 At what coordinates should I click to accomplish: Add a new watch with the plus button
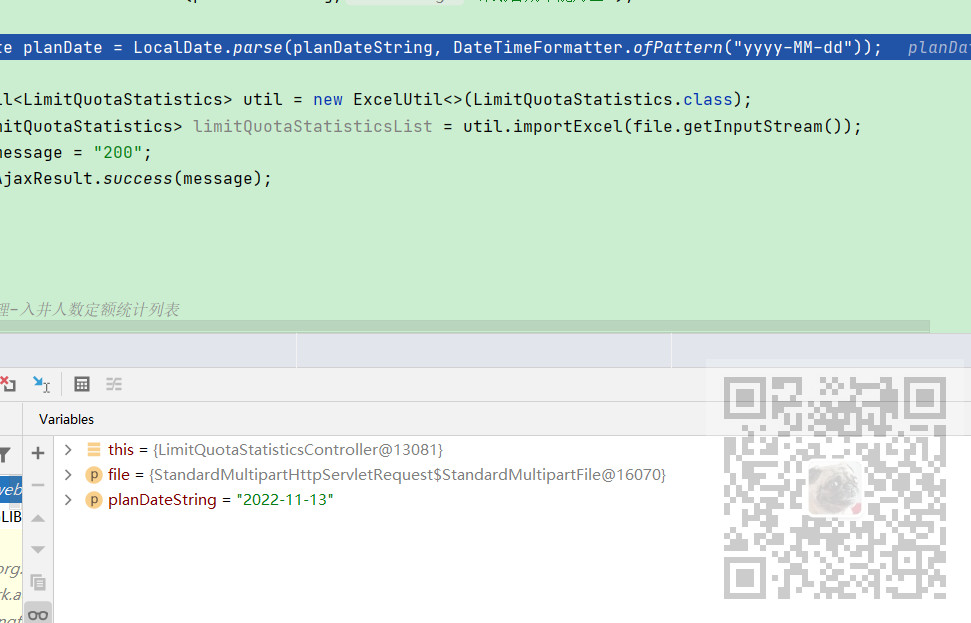point(37,453)
